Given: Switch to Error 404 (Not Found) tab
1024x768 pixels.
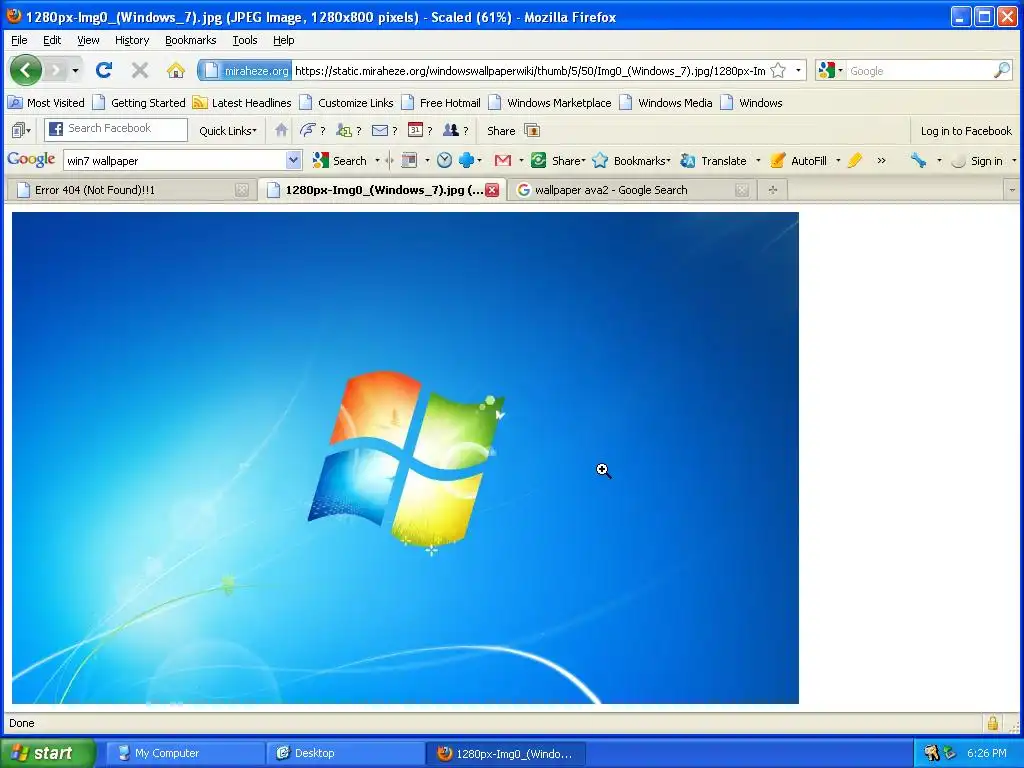Looking at the screenshot, I should coord(132,190).
